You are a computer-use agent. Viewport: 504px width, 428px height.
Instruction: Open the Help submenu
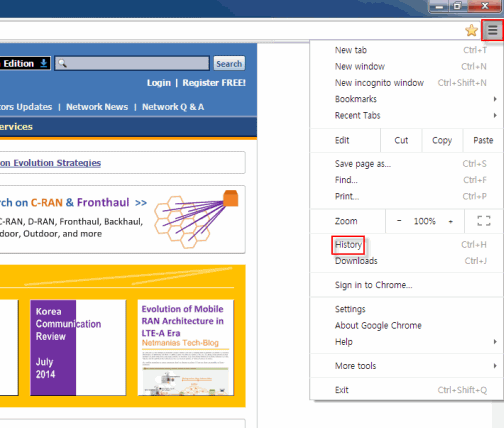tap(406, 342)
